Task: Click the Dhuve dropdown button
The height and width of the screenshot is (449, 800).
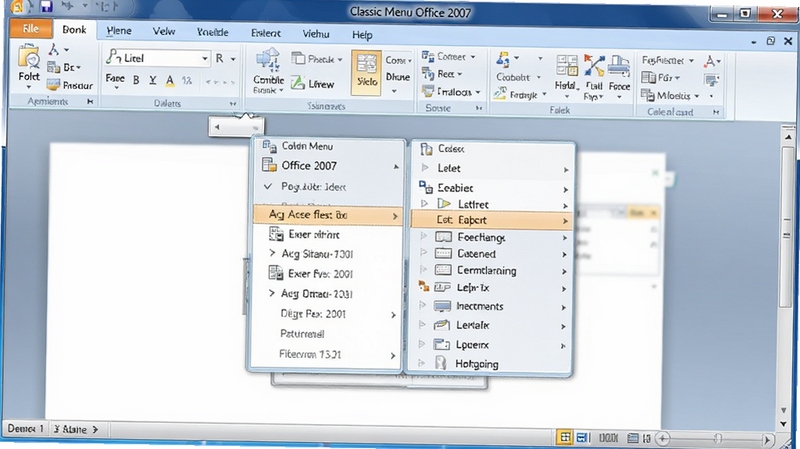Action: click(x=398, y=82)
